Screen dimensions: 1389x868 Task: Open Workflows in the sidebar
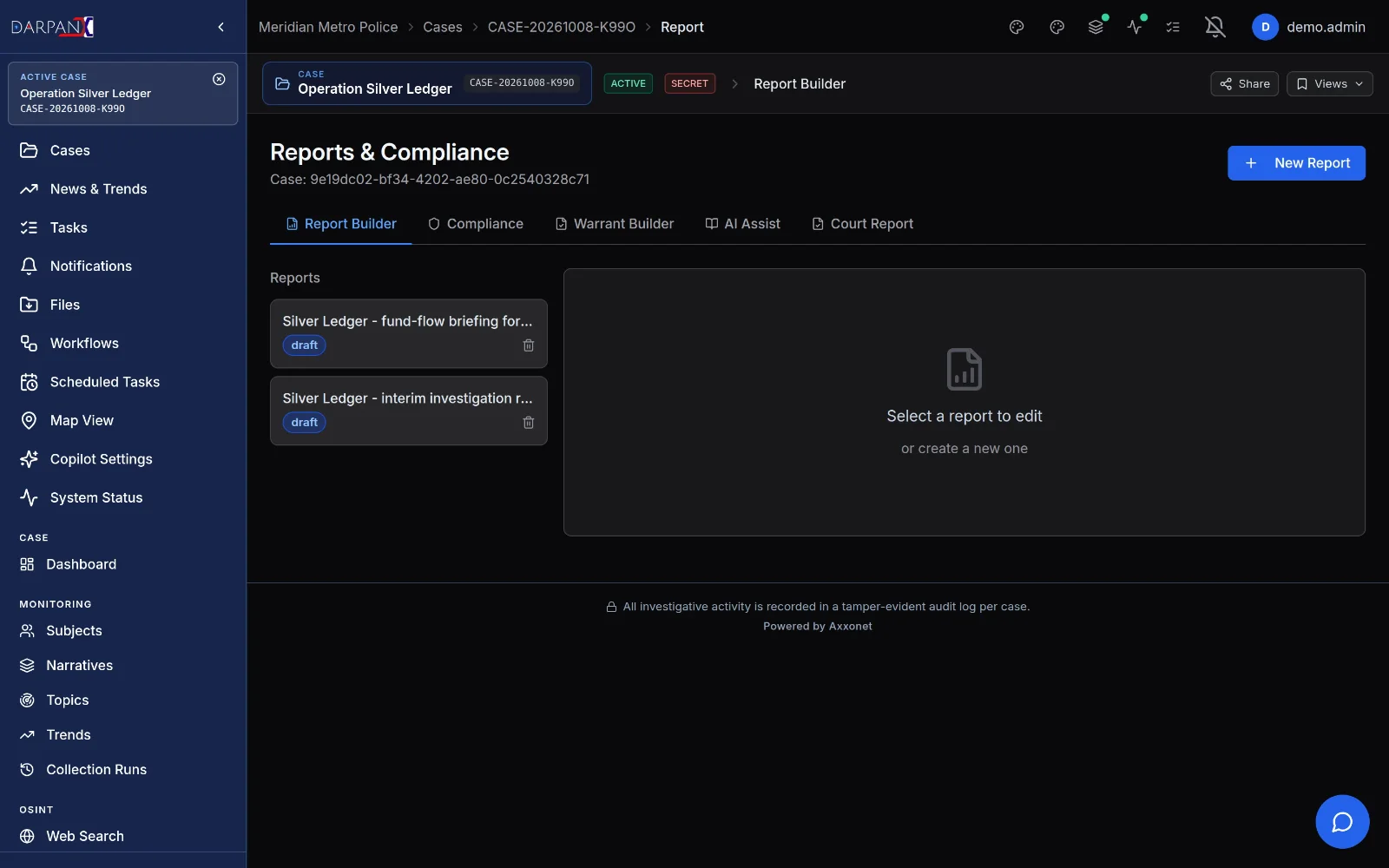pyautogui.click(x=122, y=344)
